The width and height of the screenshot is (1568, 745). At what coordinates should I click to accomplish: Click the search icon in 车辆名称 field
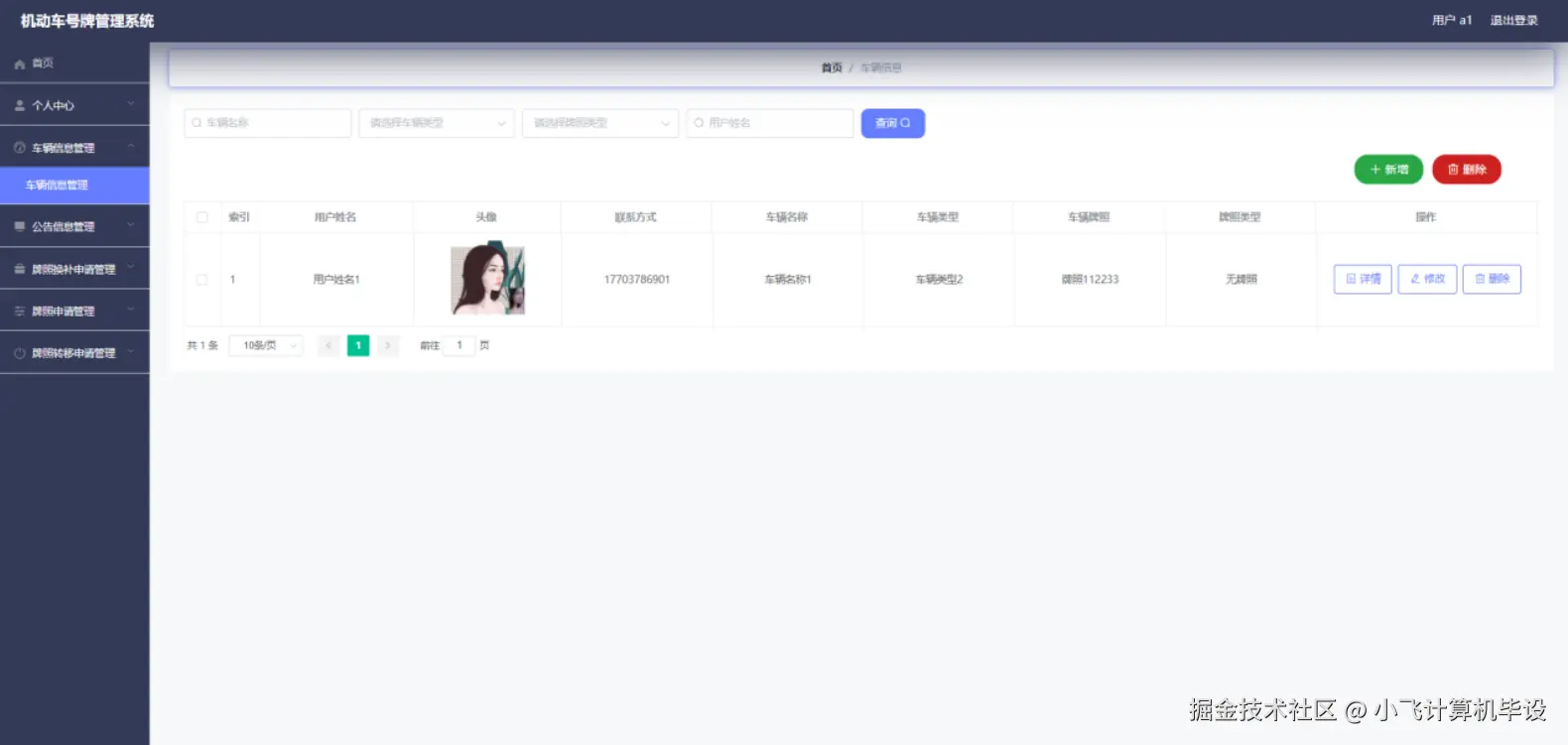pos(196,123)
